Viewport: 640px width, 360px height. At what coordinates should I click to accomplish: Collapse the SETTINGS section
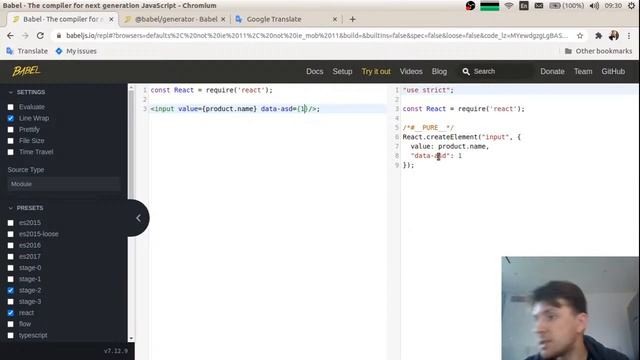pyautogui.click(x=27, y=92)
